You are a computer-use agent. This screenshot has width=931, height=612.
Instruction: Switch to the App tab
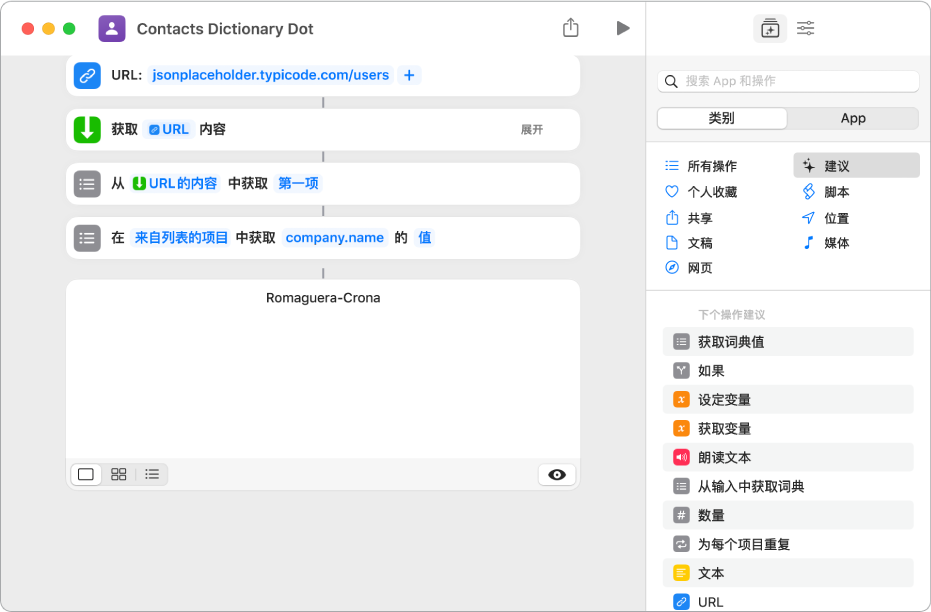(x=853, y=118)
